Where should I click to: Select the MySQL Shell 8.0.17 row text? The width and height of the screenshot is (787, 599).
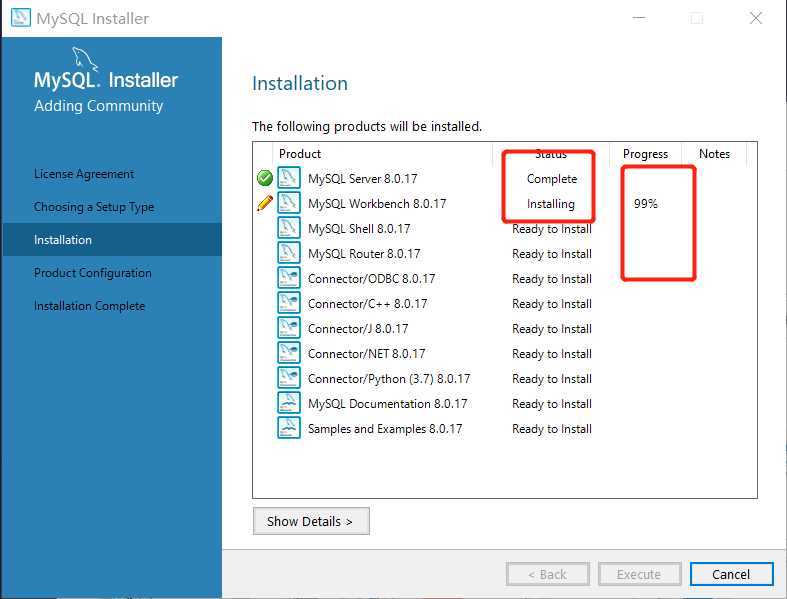pyautogui.click(x=359, y=229)
